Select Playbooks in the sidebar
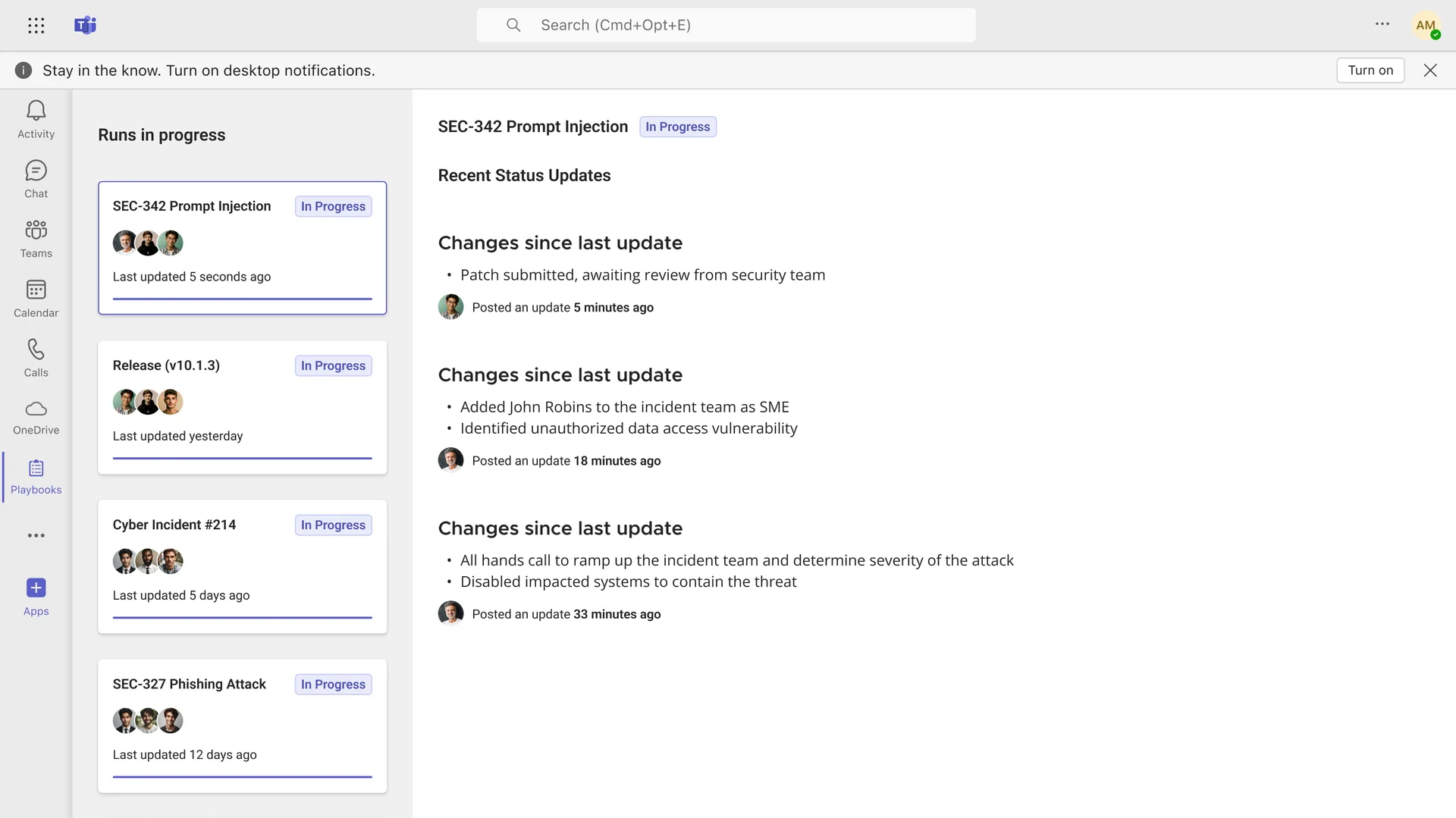Viewport: 1456px width, 818px height. click(x=36, y=478)
